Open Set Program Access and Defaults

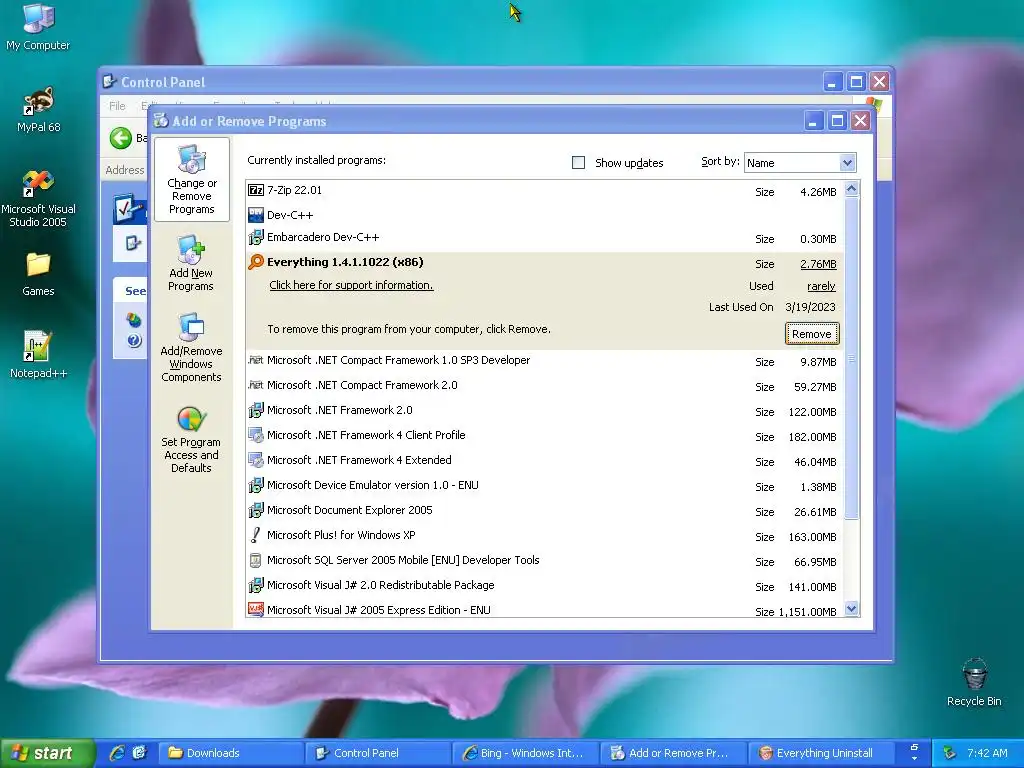(191, 440)
